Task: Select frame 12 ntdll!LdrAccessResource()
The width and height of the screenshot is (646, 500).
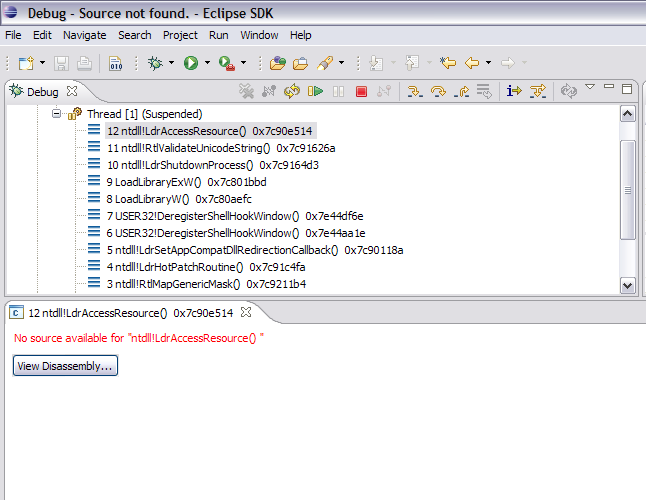Action: [x=210, y=131]
